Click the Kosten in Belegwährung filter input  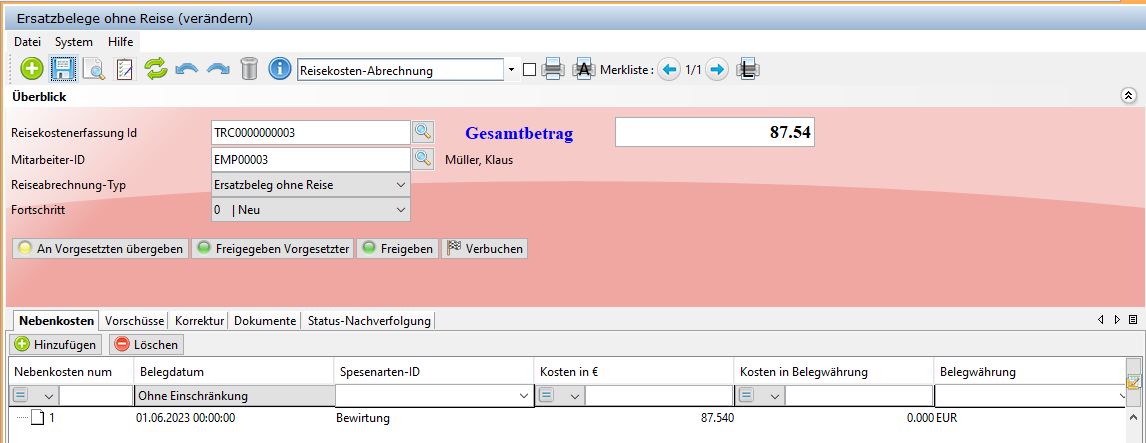[859, 395]
